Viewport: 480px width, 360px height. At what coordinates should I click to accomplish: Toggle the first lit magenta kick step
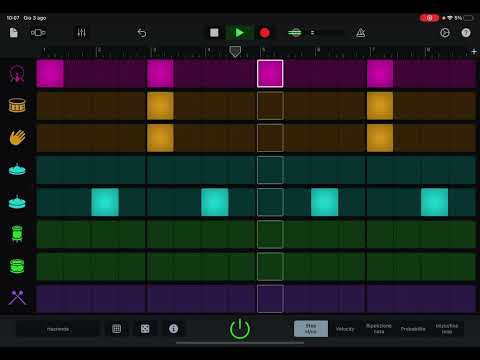point(50,74)
